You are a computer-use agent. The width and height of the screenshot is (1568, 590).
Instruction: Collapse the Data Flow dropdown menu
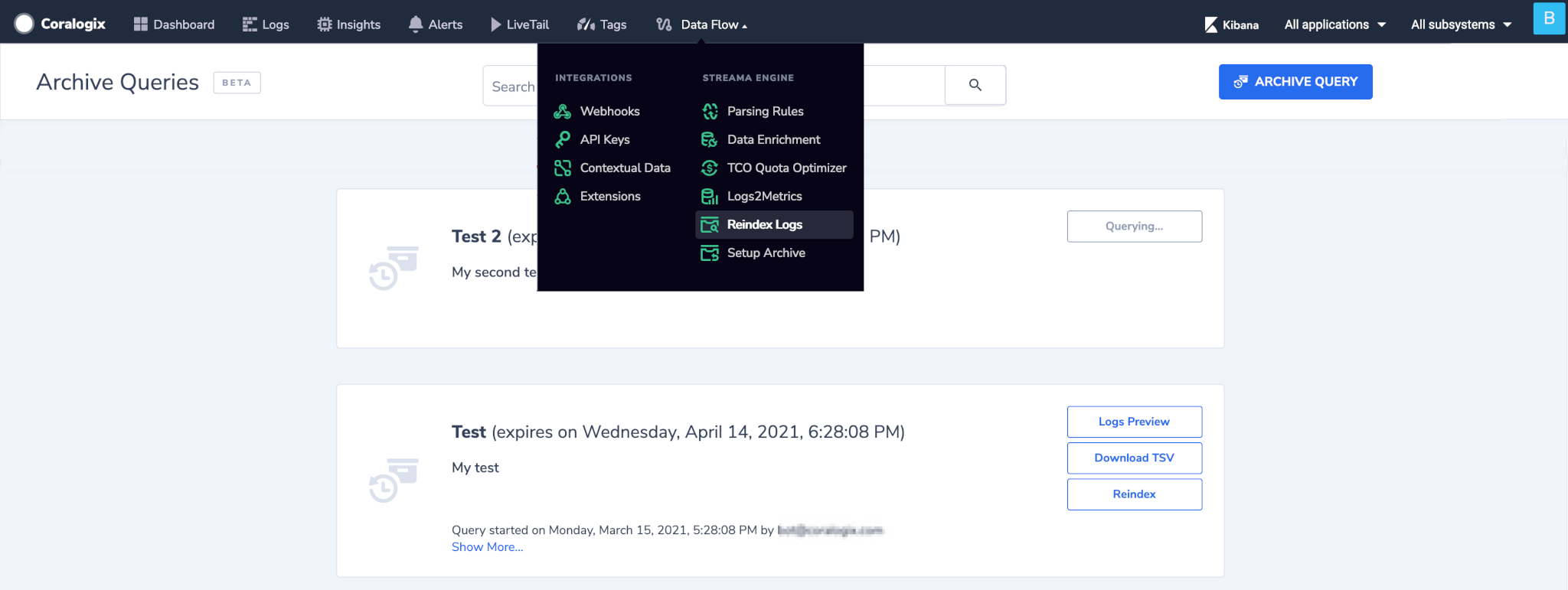click(702, 24)
